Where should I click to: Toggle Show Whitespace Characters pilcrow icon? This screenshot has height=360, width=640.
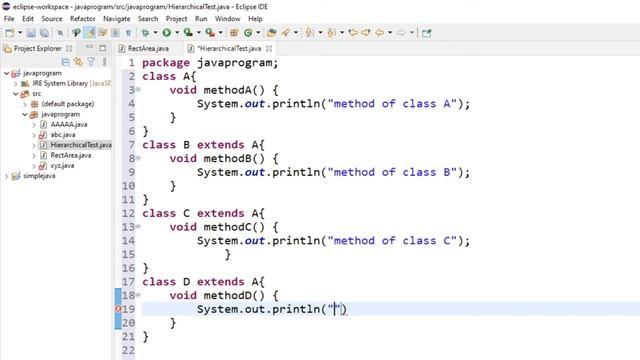(128, 33)
